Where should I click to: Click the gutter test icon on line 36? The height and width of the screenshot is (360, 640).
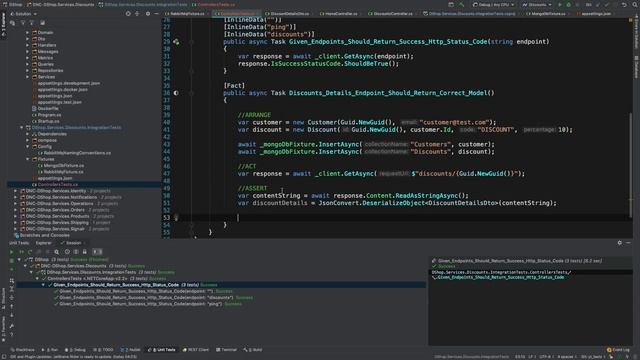176,93
